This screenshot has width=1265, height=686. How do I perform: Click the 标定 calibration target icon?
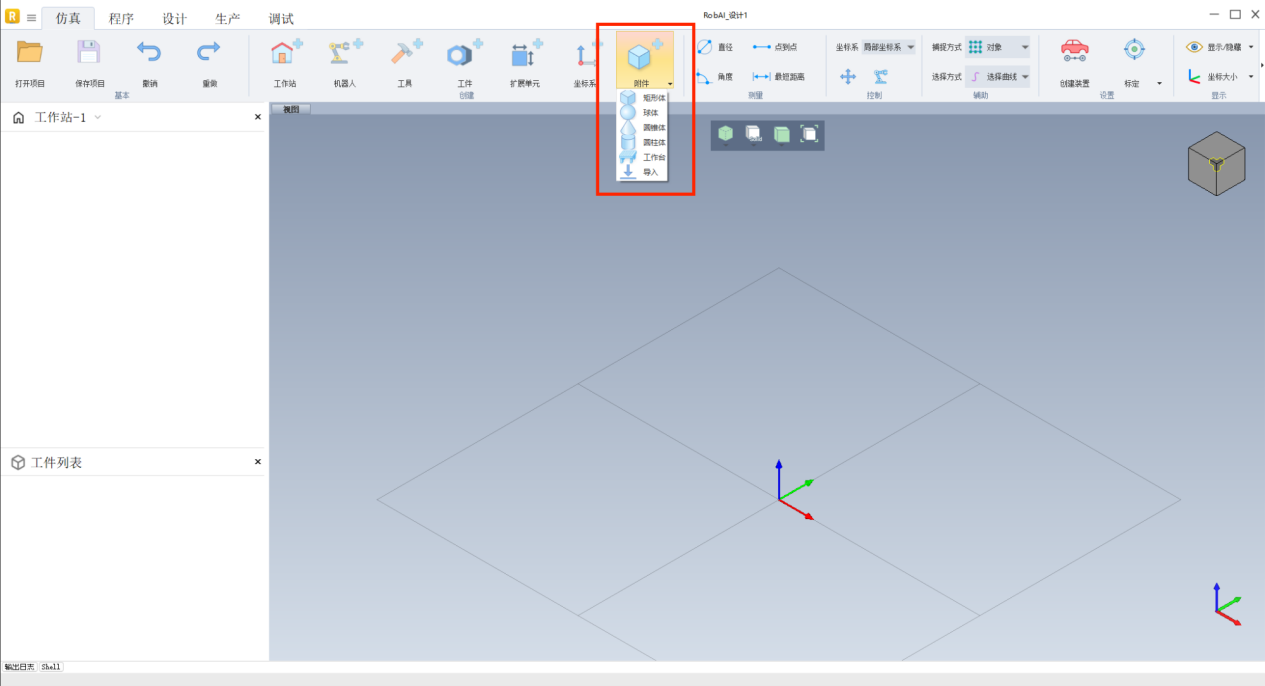point(1133,52)
